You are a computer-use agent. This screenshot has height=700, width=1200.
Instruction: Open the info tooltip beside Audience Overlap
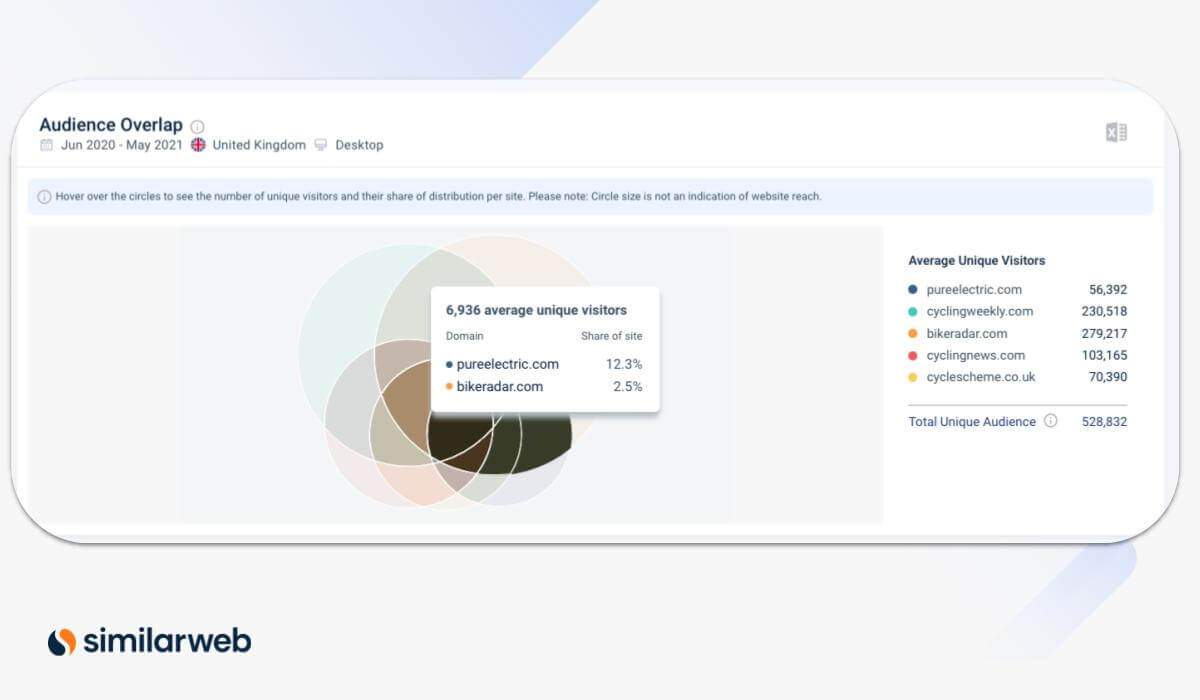pos(197,126)
